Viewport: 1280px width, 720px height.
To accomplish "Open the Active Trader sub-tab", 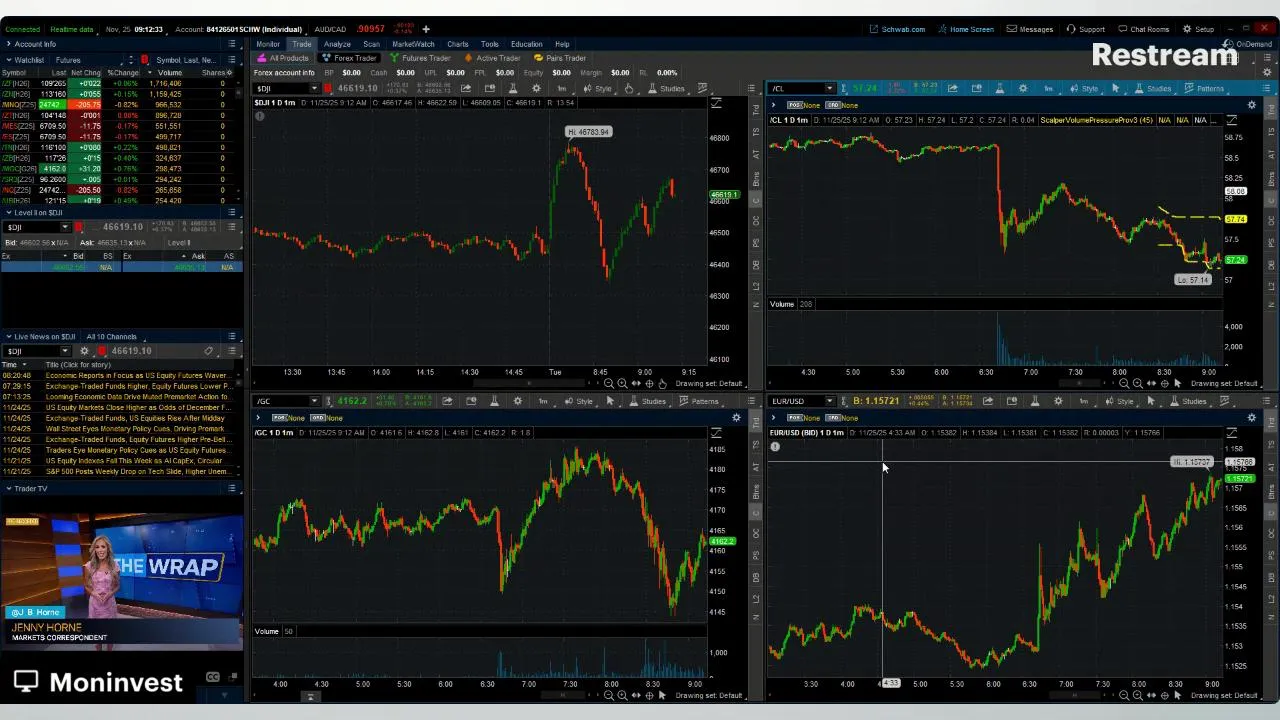I will coord(492,58).
